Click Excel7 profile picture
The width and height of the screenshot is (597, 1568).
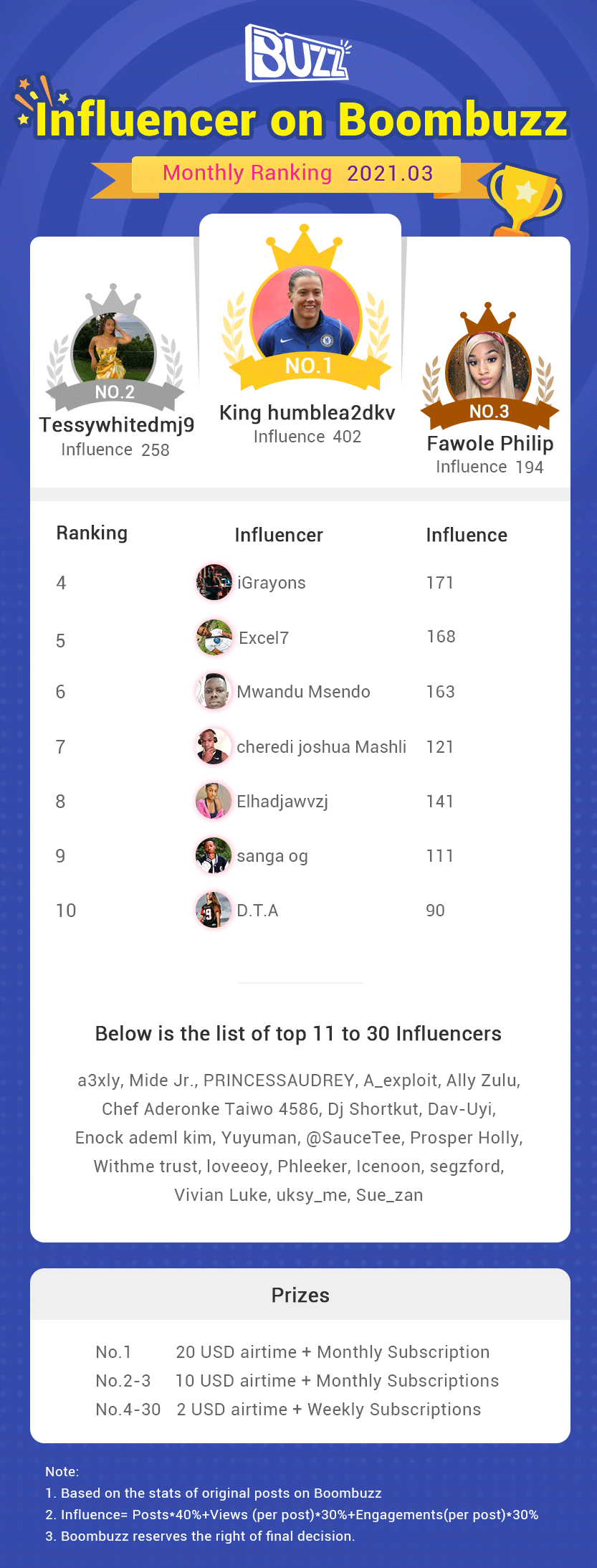click(214, 637)
